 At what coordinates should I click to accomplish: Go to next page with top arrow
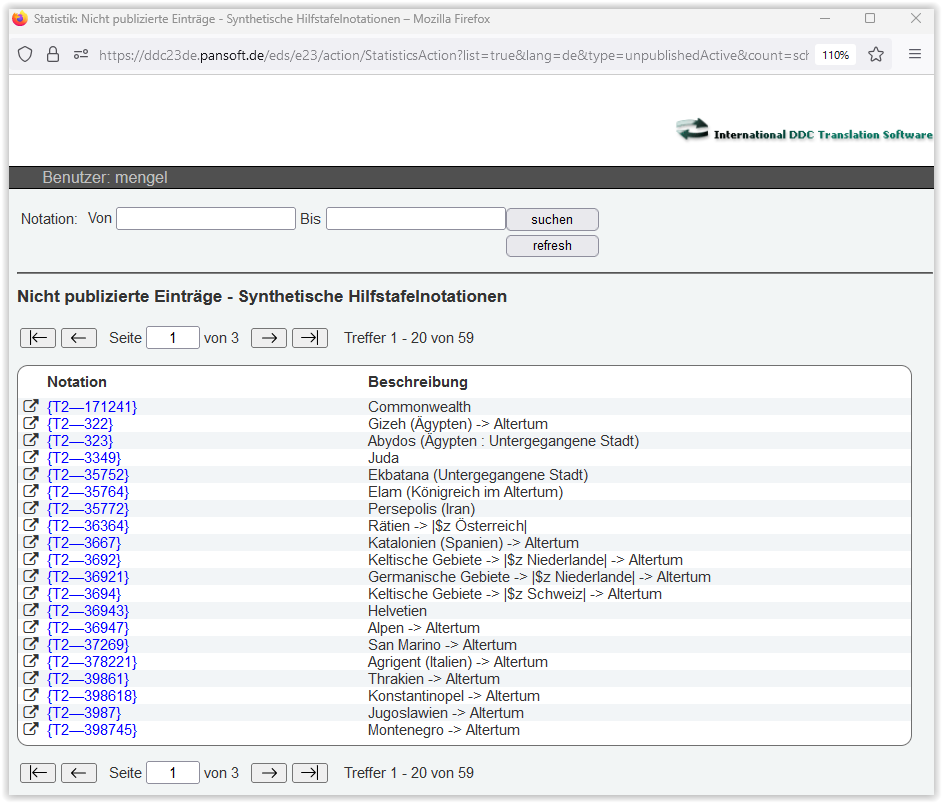pos(269,338)
